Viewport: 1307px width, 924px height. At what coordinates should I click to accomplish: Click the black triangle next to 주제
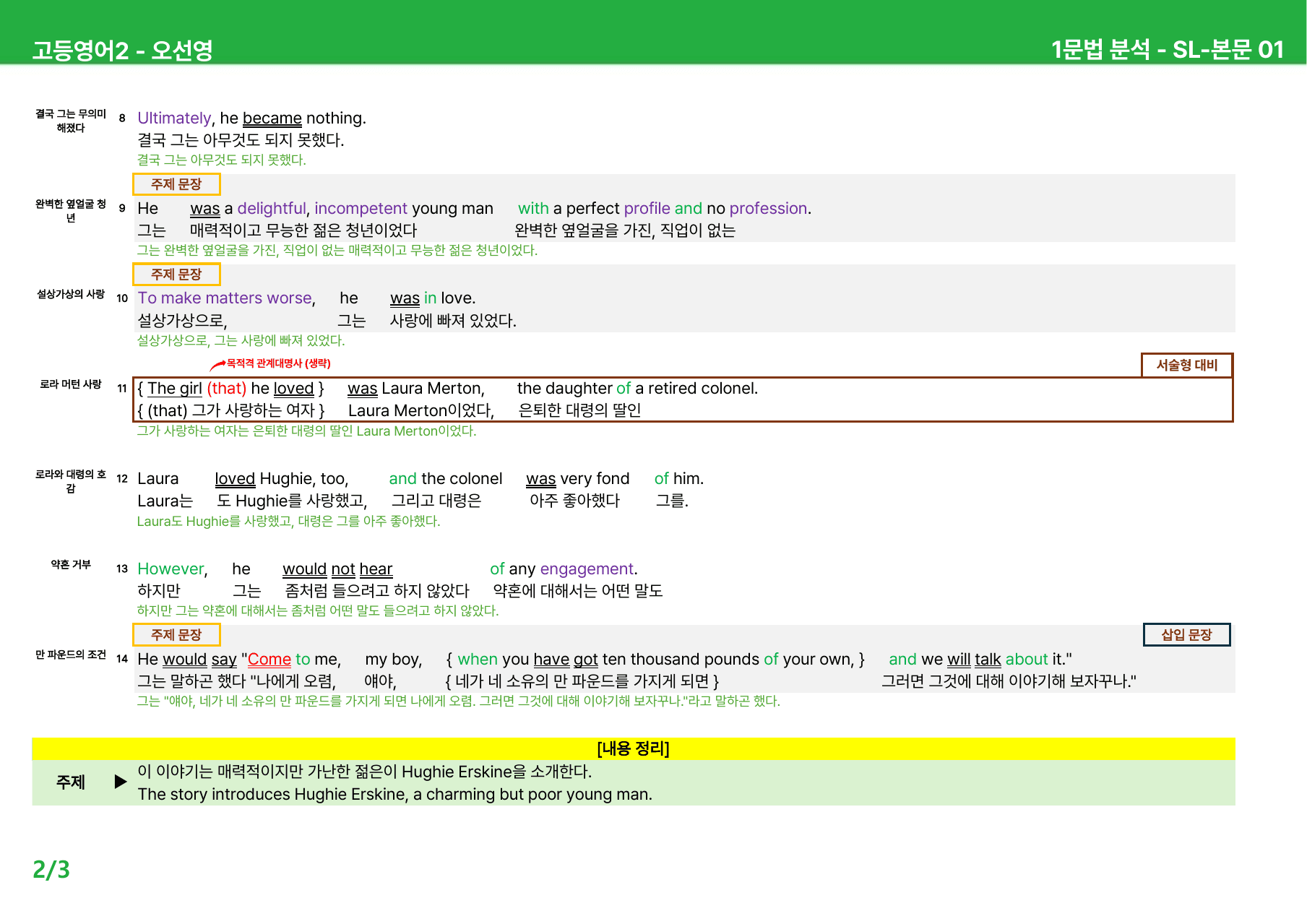pyautogui.click(x=121, y=782)
